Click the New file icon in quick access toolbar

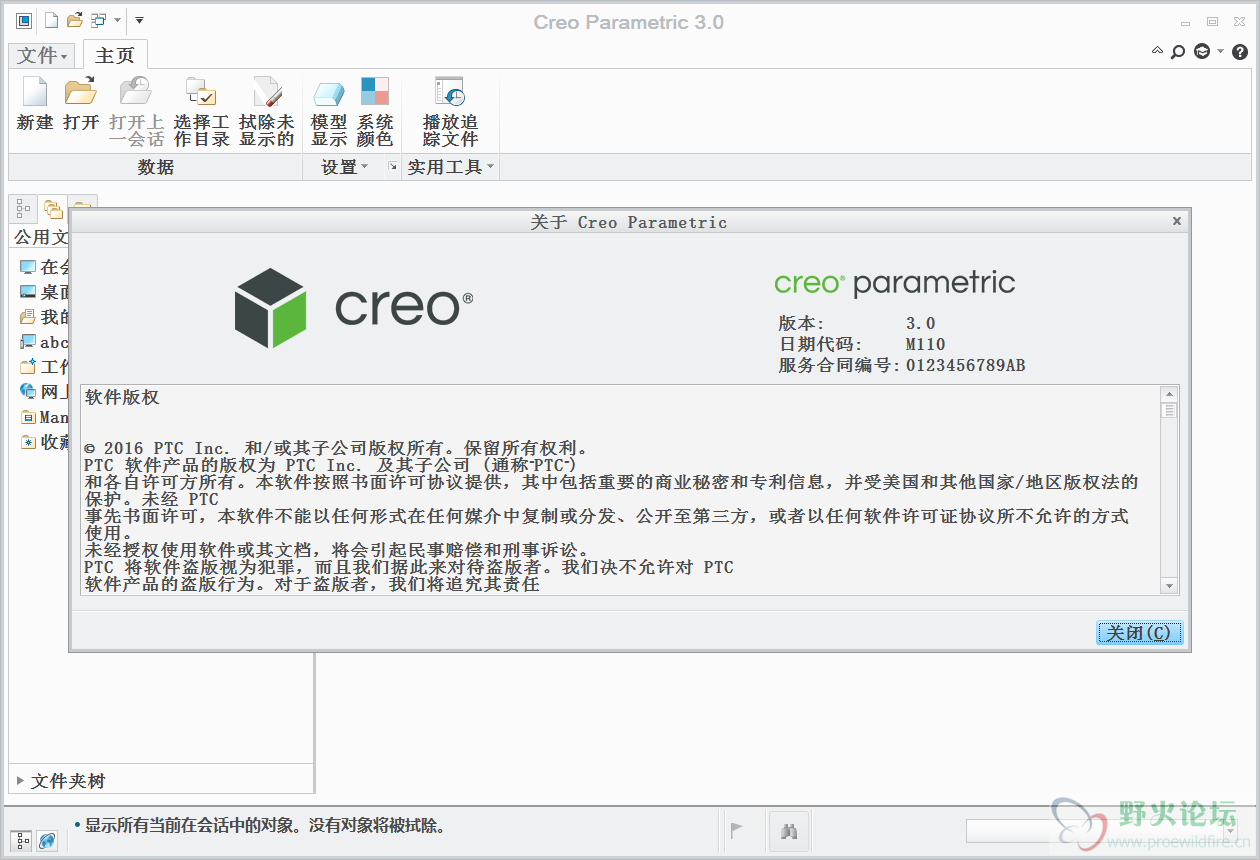click(x=51, y=20)
